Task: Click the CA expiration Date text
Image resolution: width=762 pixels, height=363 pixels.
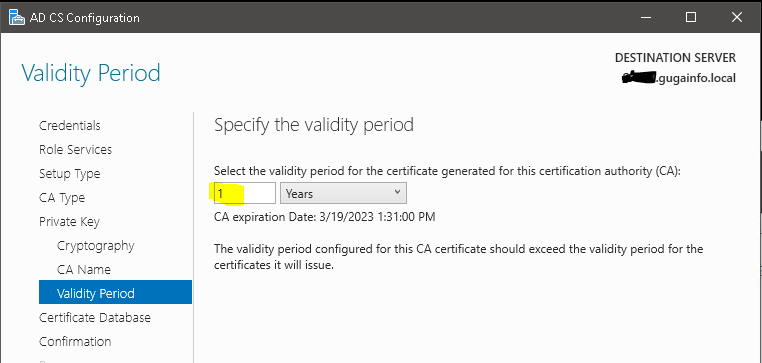Action: point(324,217)
